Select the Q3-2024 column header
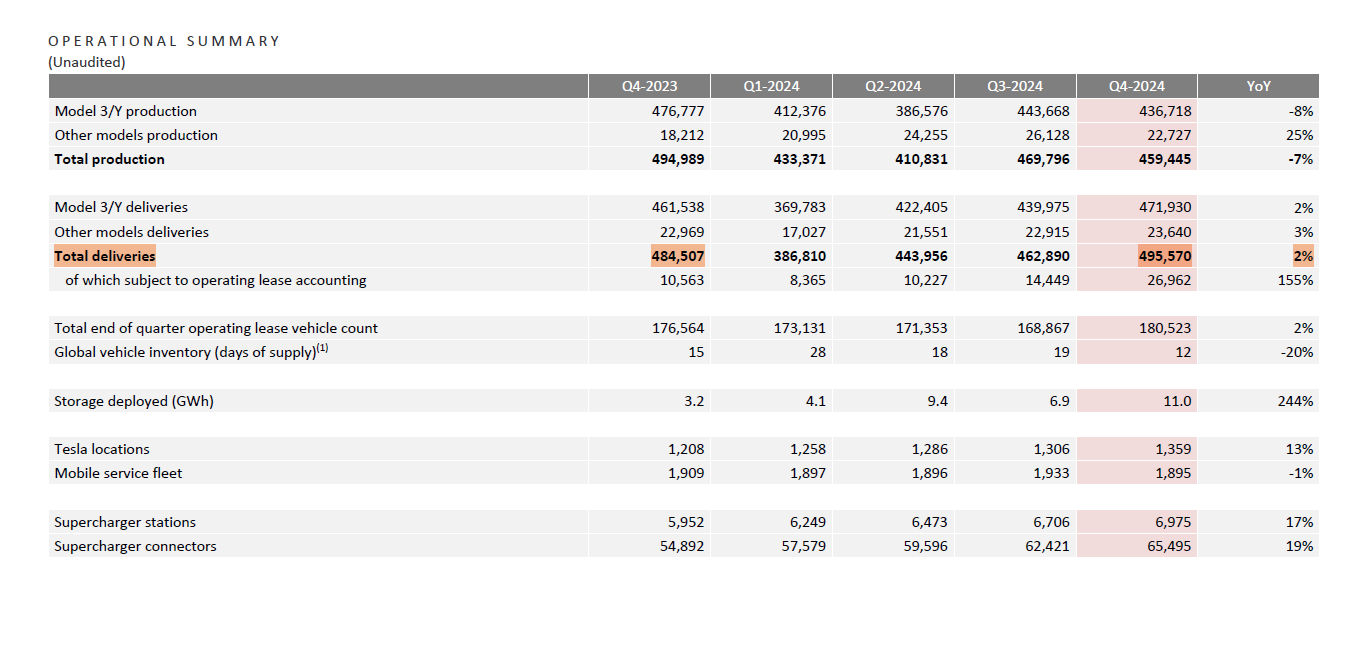The width and height of the screenshot is (1363, 656). pos(1015,86)
